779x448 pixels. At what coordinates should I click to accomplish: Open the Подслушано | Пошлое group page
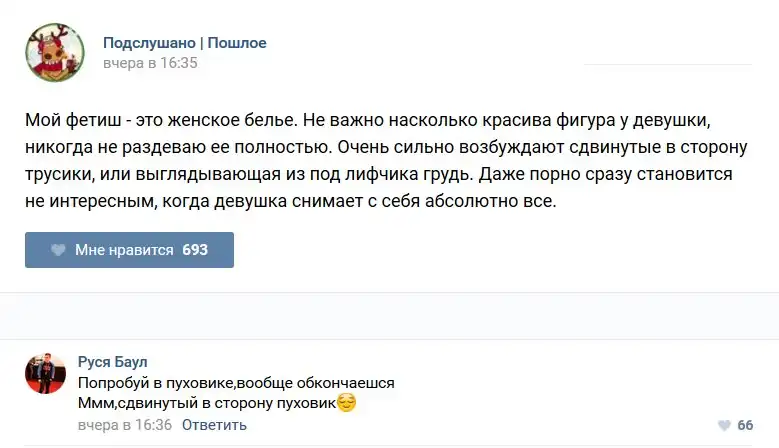click(x=184, y=43)
